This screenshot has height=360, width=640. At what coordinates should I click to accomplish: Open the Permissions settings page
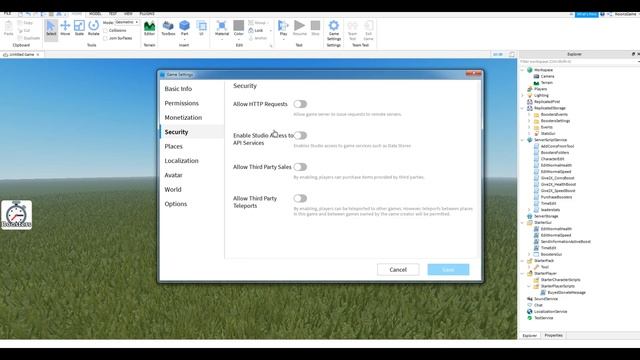point(182,103)
